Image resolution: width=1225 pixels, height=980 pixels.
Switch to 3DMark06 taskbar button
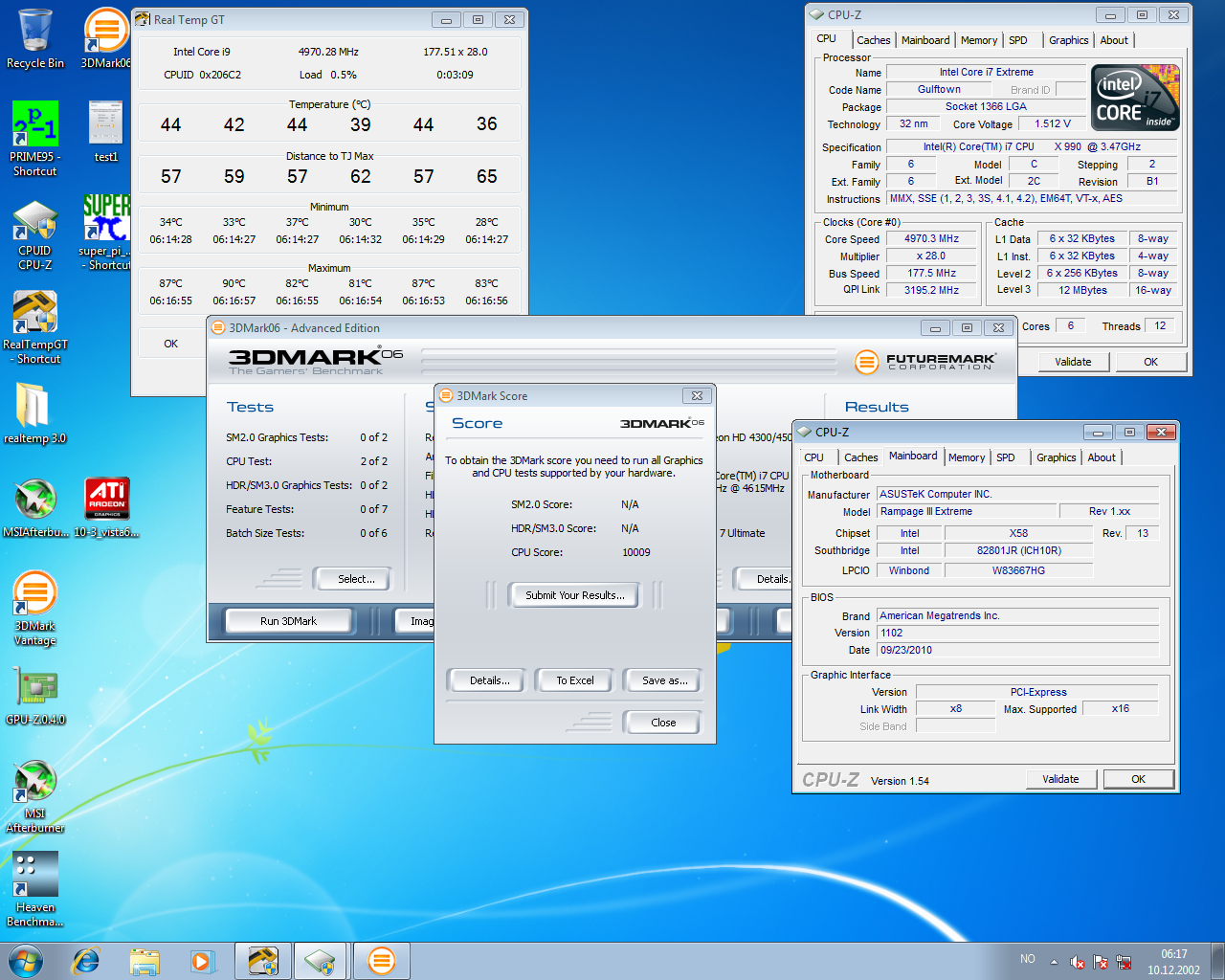coord(382,961)
